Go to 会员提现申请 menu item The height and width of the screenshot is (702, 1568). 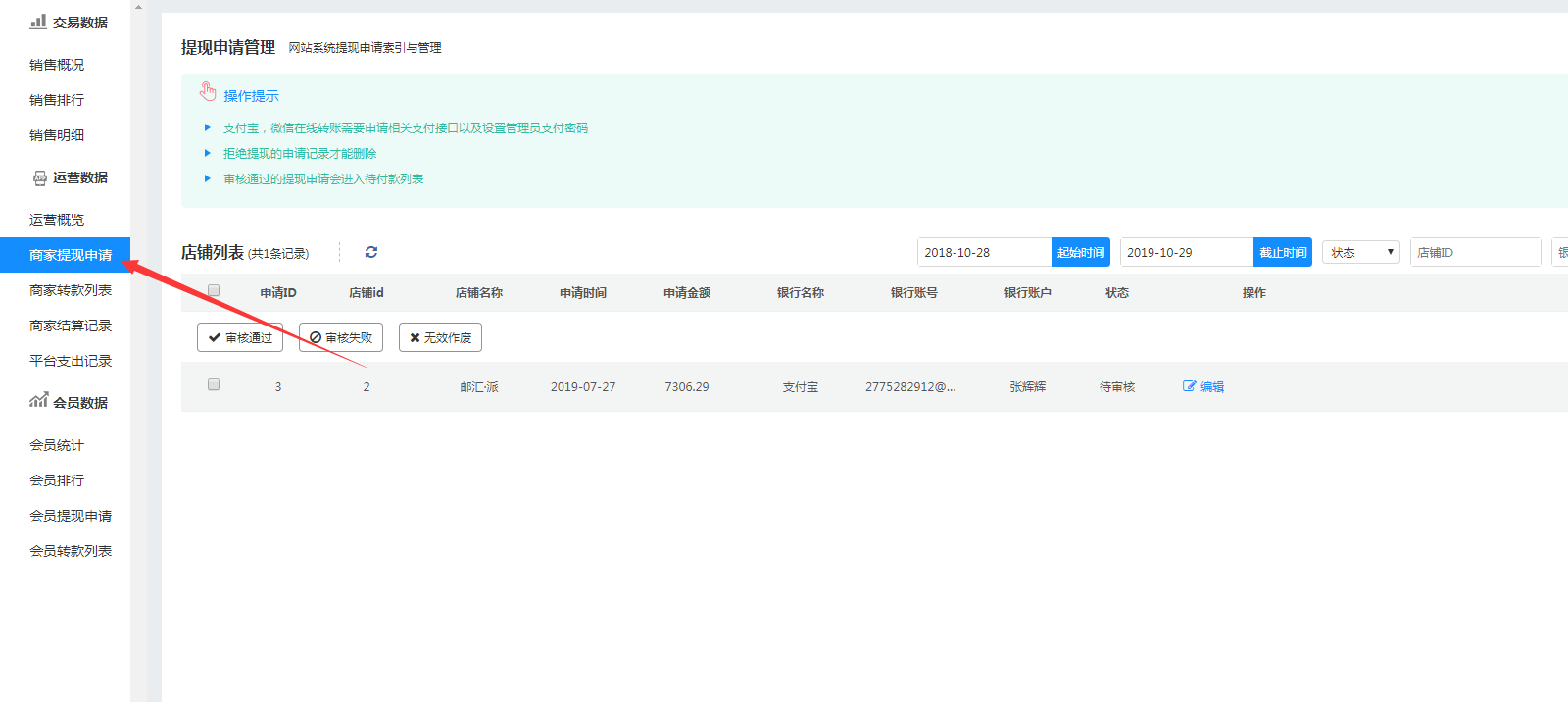tap(71, 516)
